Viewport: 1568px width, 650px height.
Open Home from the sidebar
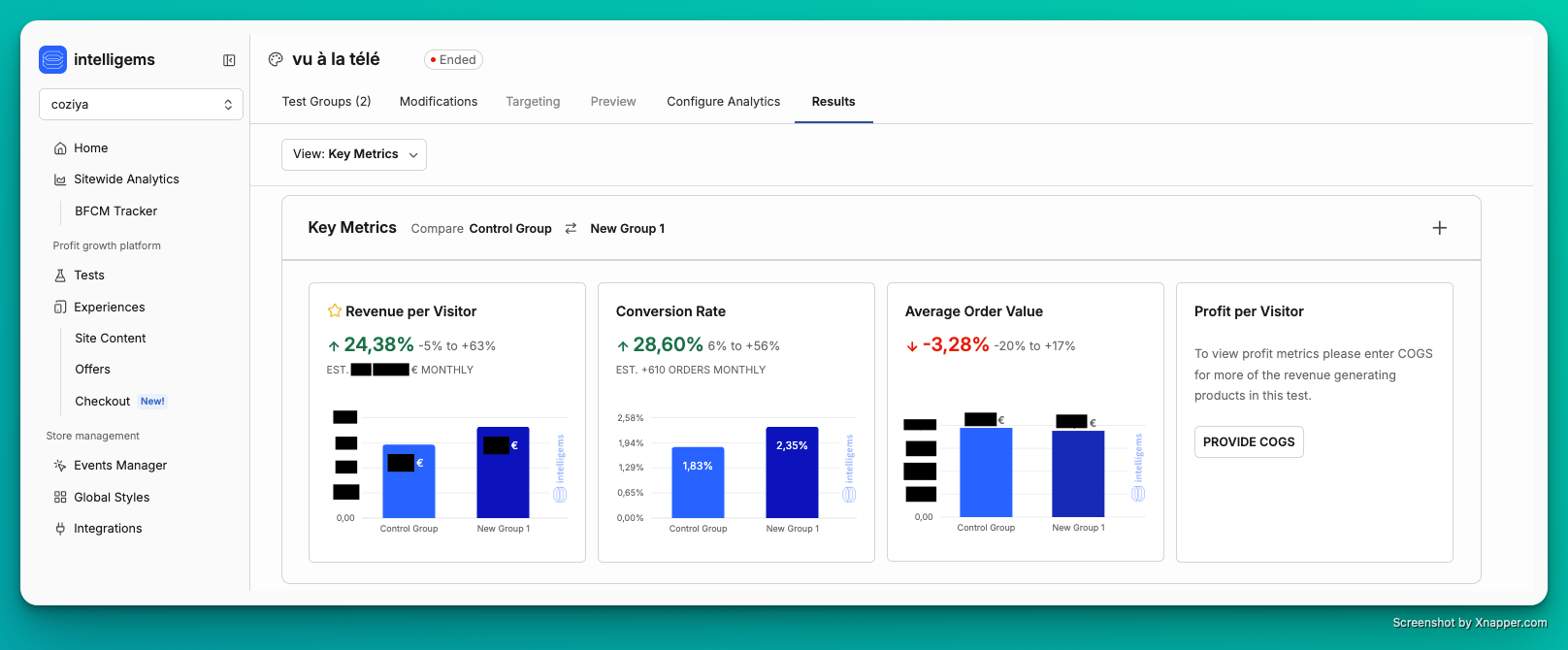pos(90,148)
